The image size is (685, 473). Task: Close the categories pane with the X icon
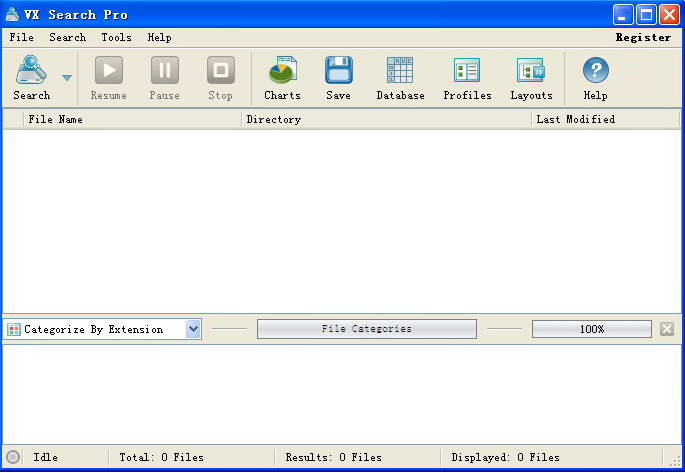[x=667, y=329]
